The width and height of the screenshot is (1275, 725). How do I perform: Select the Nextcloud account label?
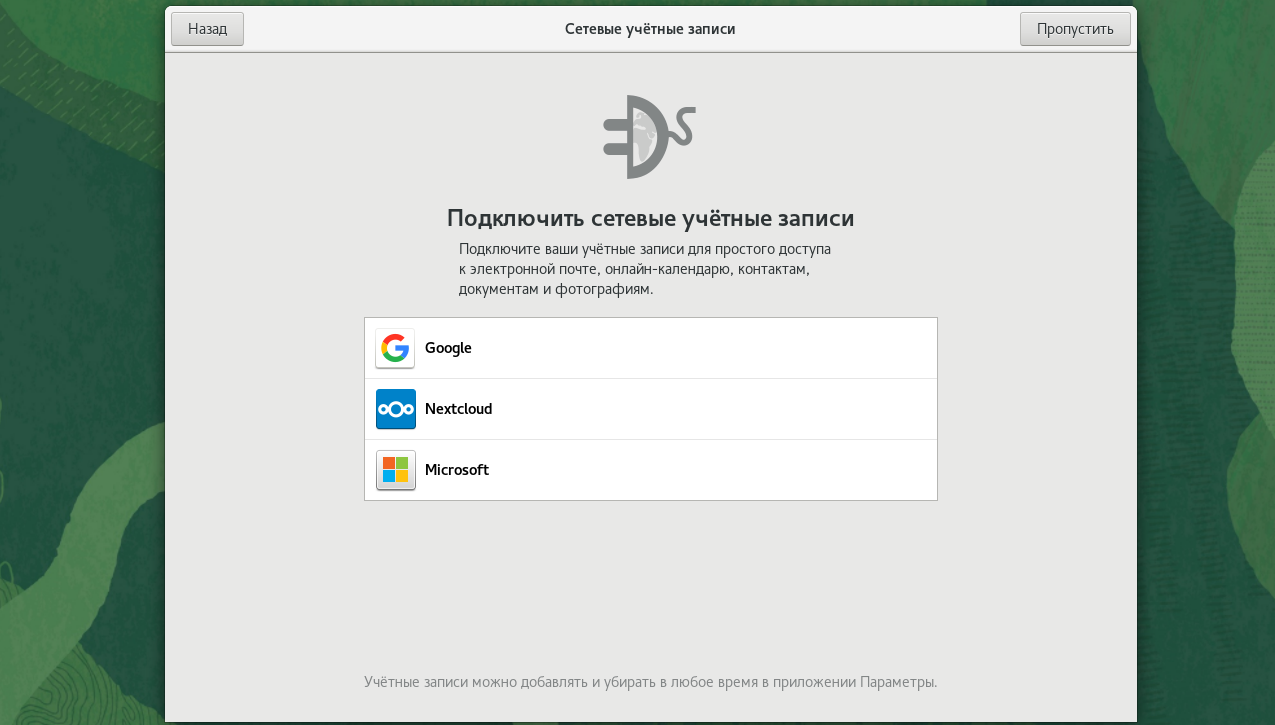point(458,409)
